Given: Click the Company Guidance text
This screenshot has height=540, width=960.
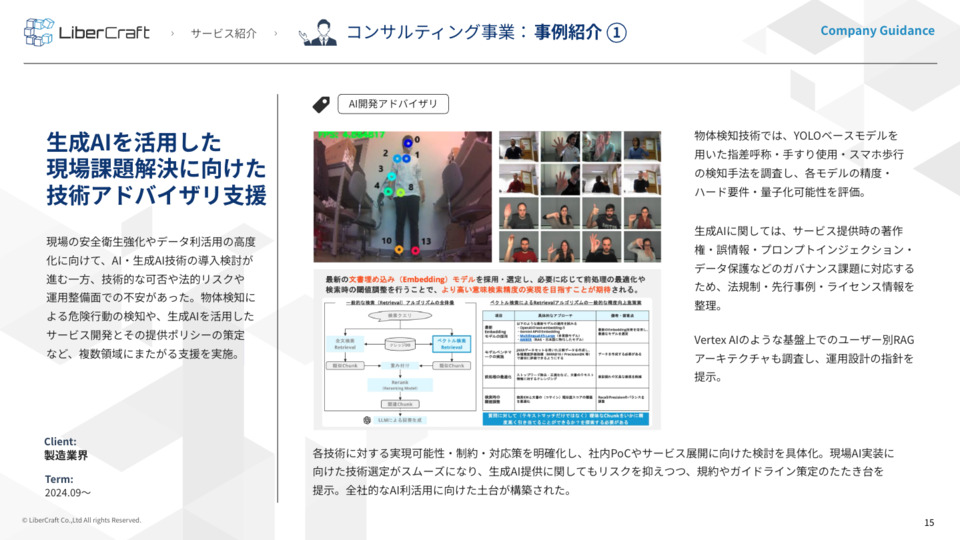Looking at the screenshot, I should [877, 31].
